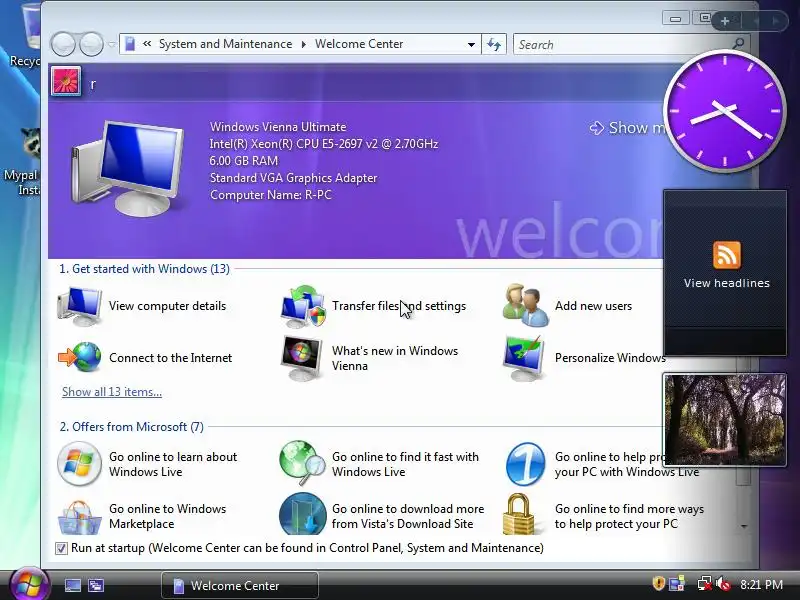800x600 pixels.
Task: Open Add new users item
Action: [567, 306]
